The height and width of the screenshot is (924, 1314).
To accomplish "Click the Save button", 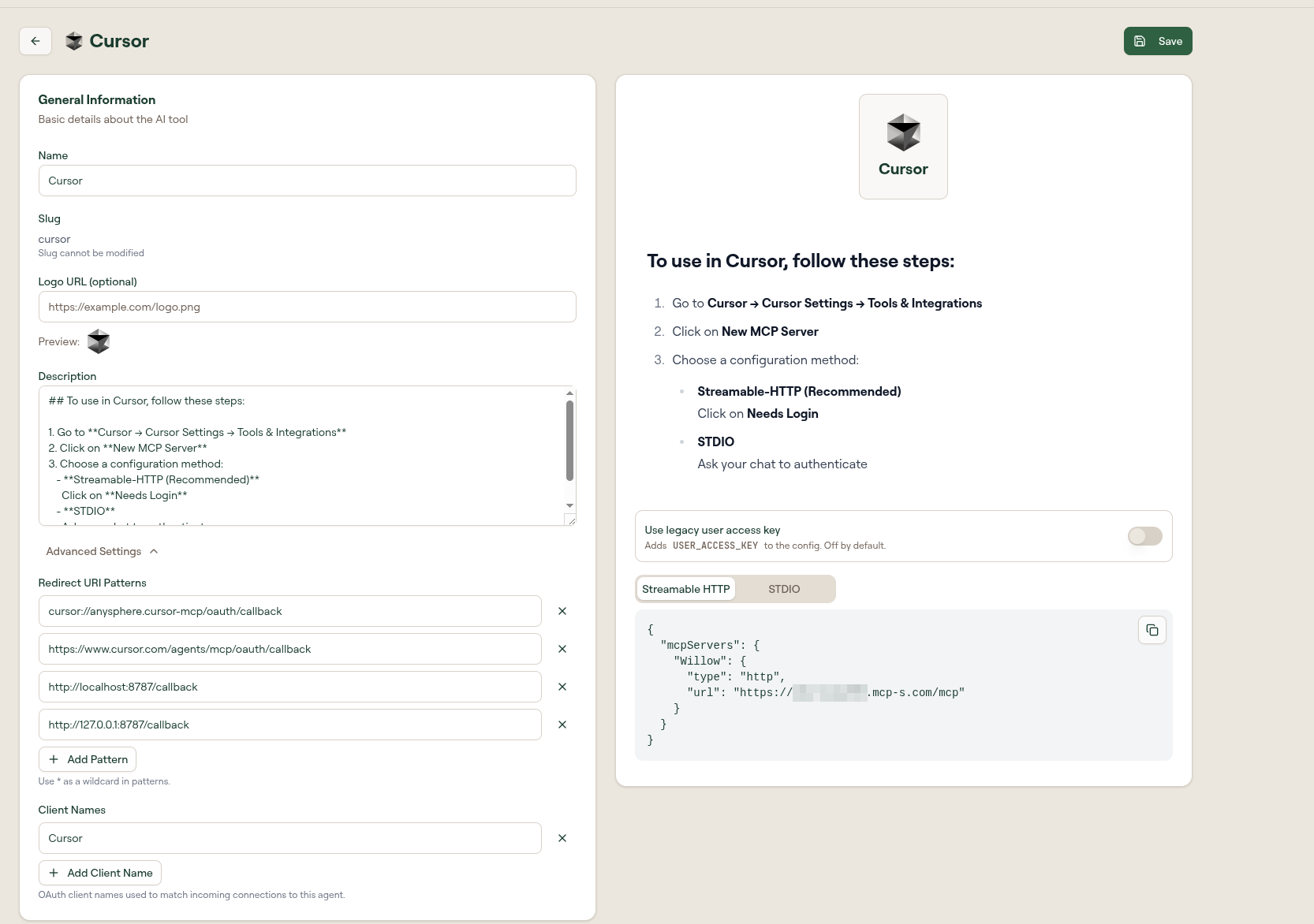I will coord(1158,41).
